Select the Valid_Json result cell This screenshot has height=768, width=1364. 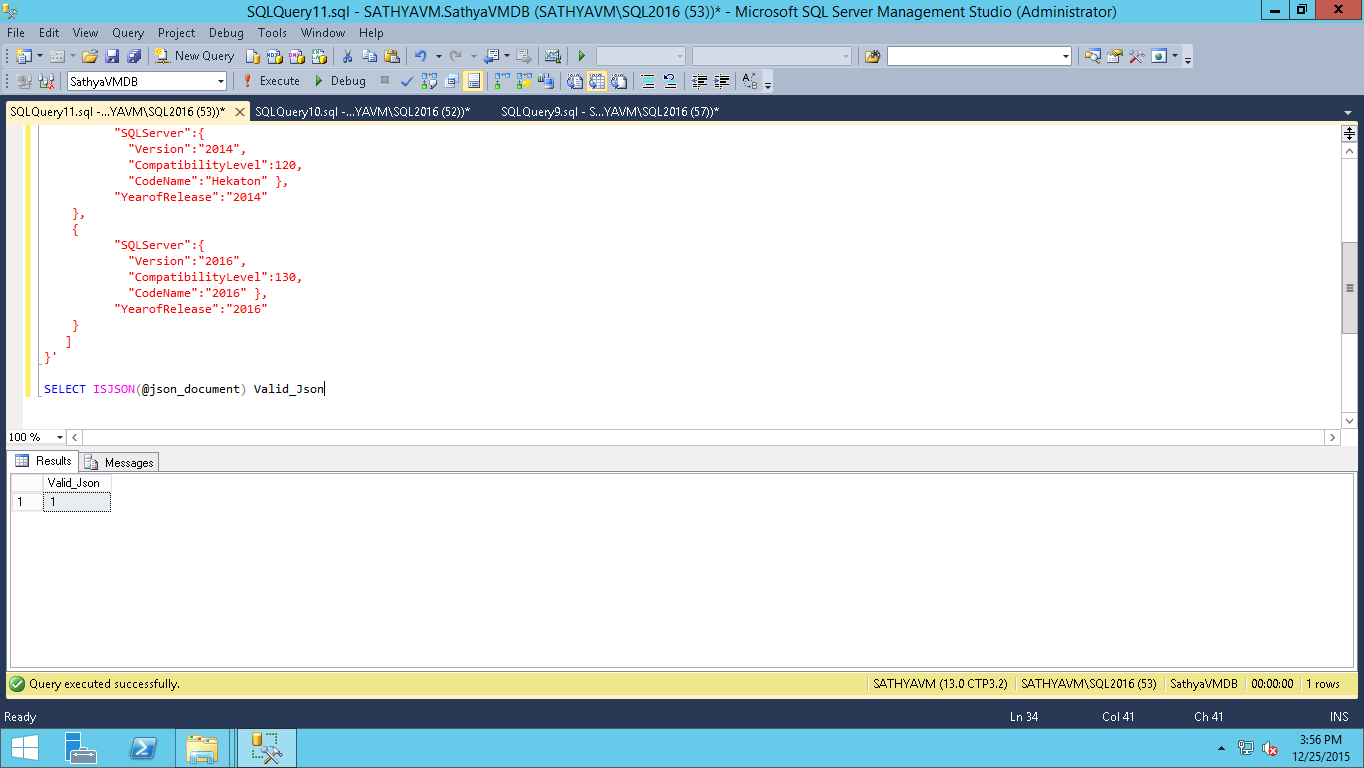76,501
